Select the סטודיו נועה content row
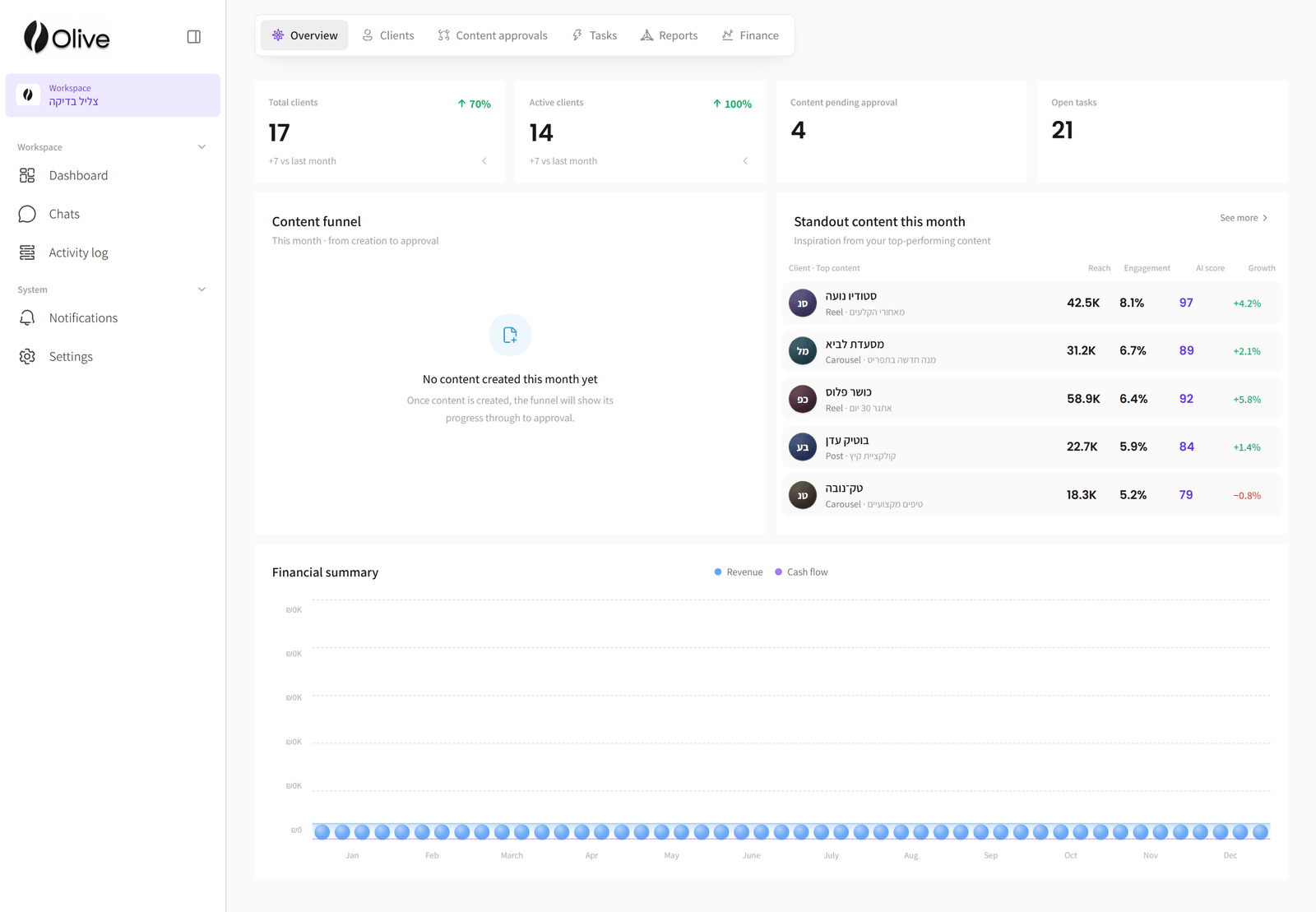Screen dimensions: 1316x912 [1031, 303]
